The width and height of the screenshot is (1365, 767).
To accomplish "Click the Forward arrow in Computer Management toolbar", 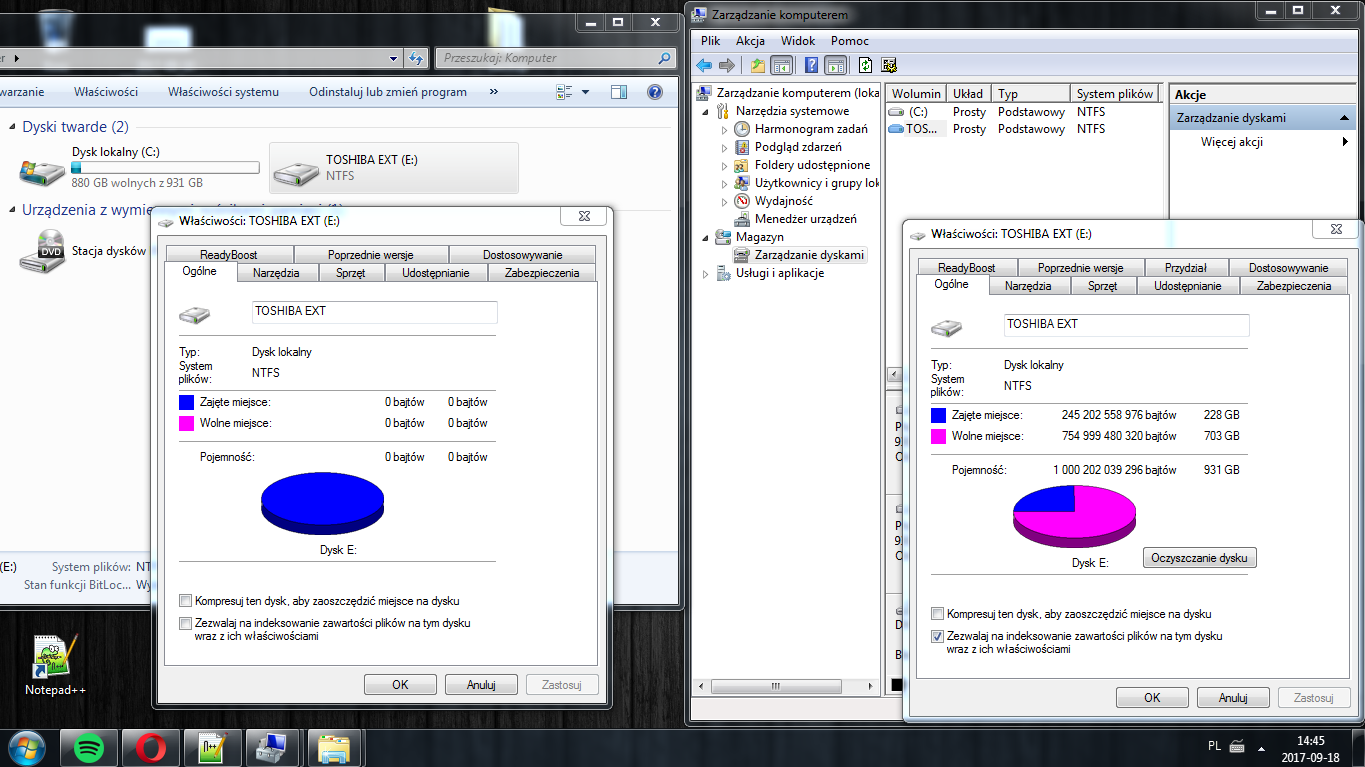I will (x=727, y=65).
